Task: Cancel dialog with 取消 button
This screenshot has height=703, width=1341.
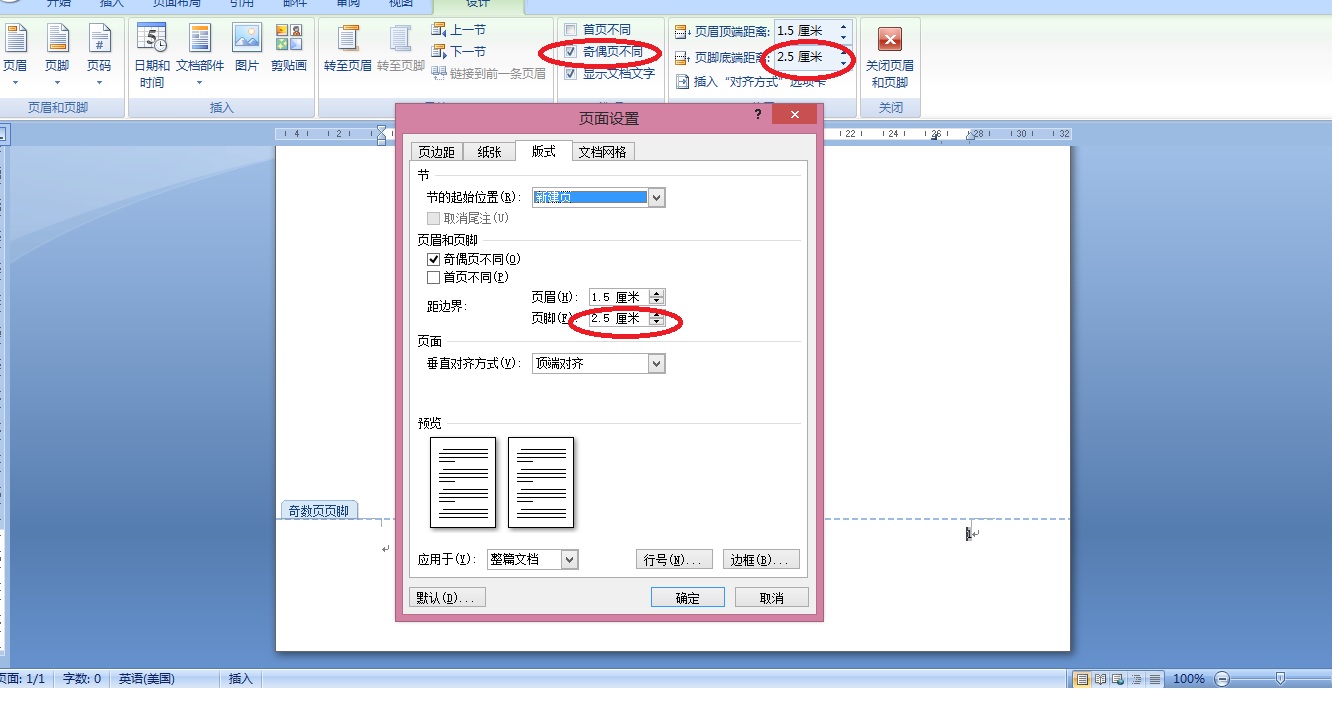Action: pos(771,598)
